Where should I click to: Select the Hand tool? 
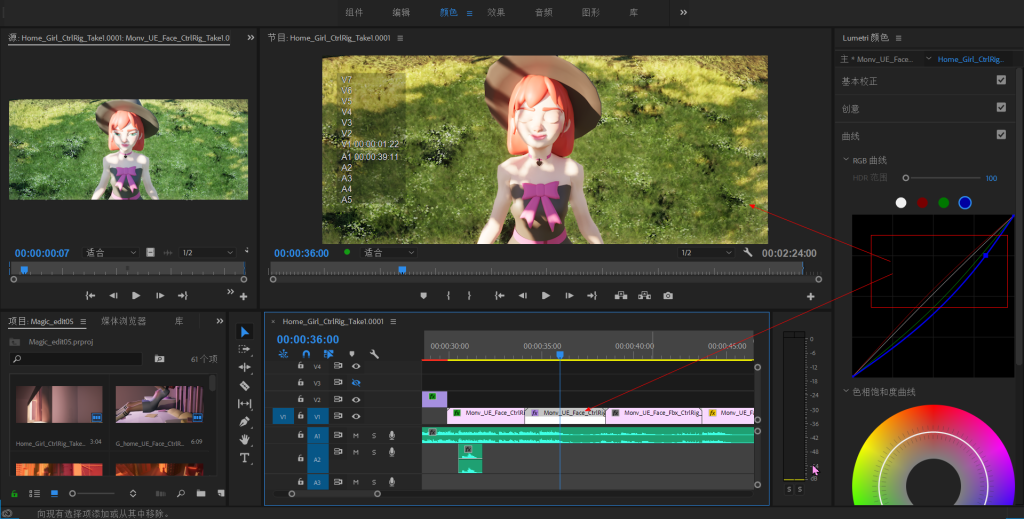click(244, 439)
